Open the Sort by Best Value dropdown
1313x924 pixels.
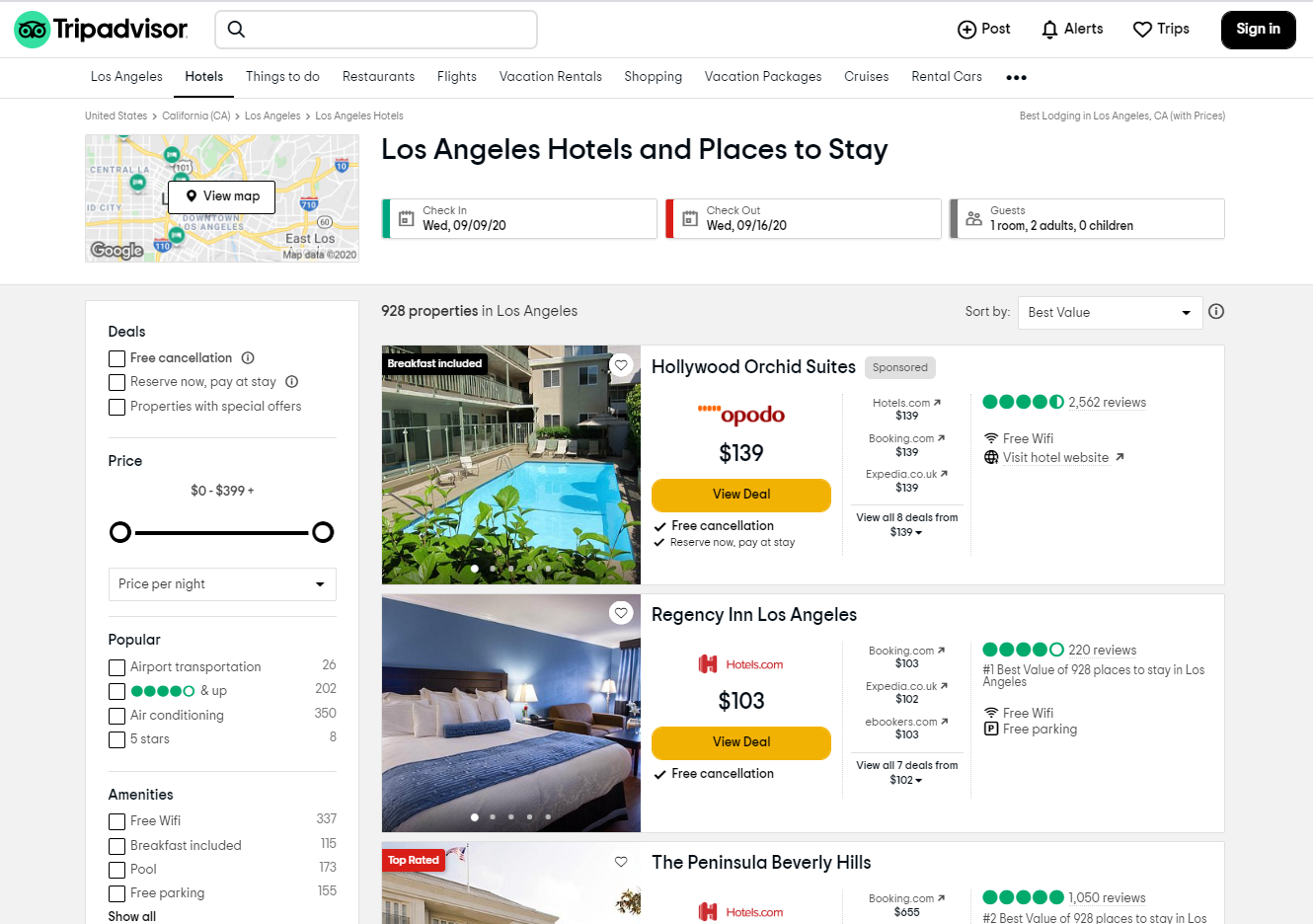click(x=1110, y=312)
